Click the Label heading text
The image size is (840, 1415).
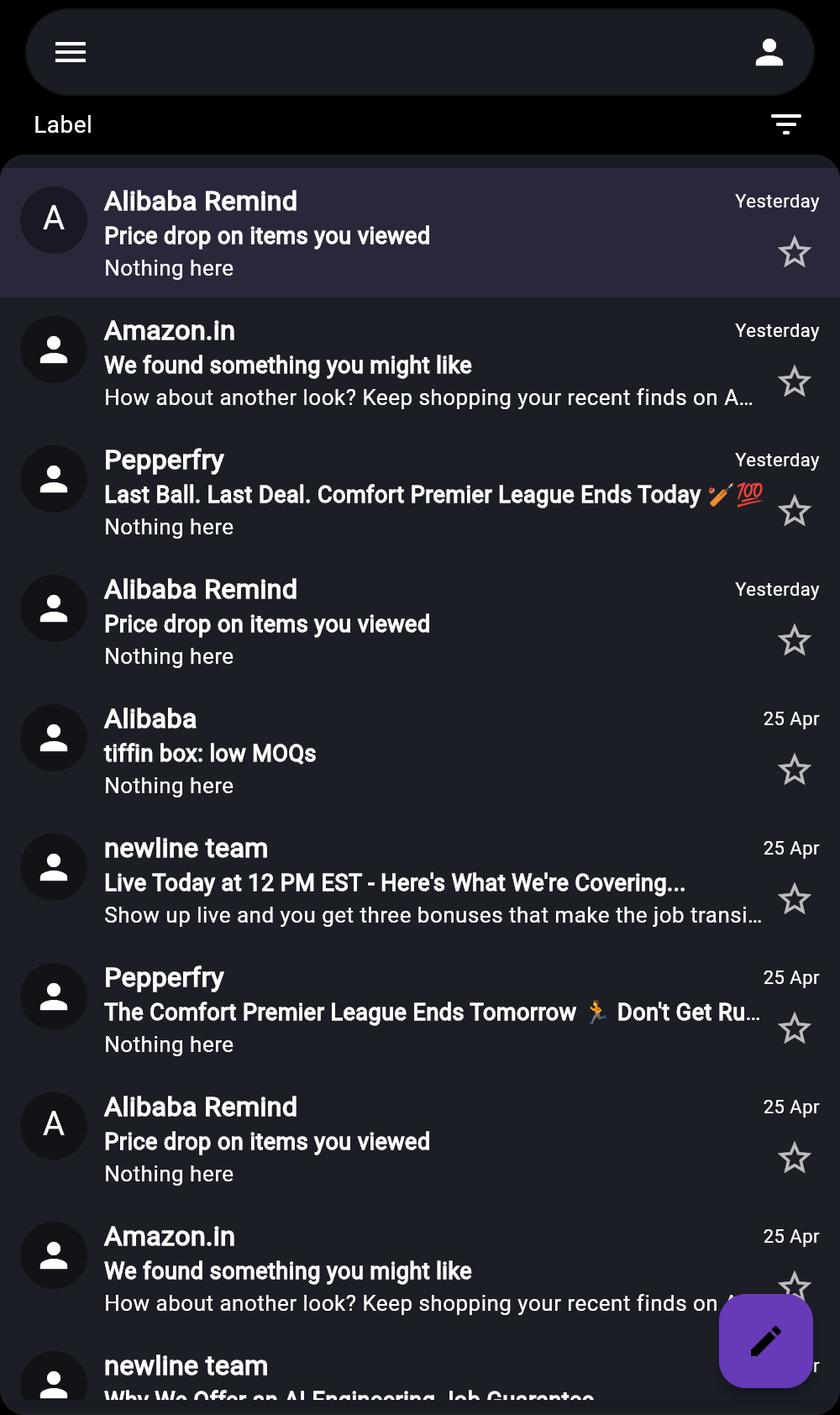63,124
